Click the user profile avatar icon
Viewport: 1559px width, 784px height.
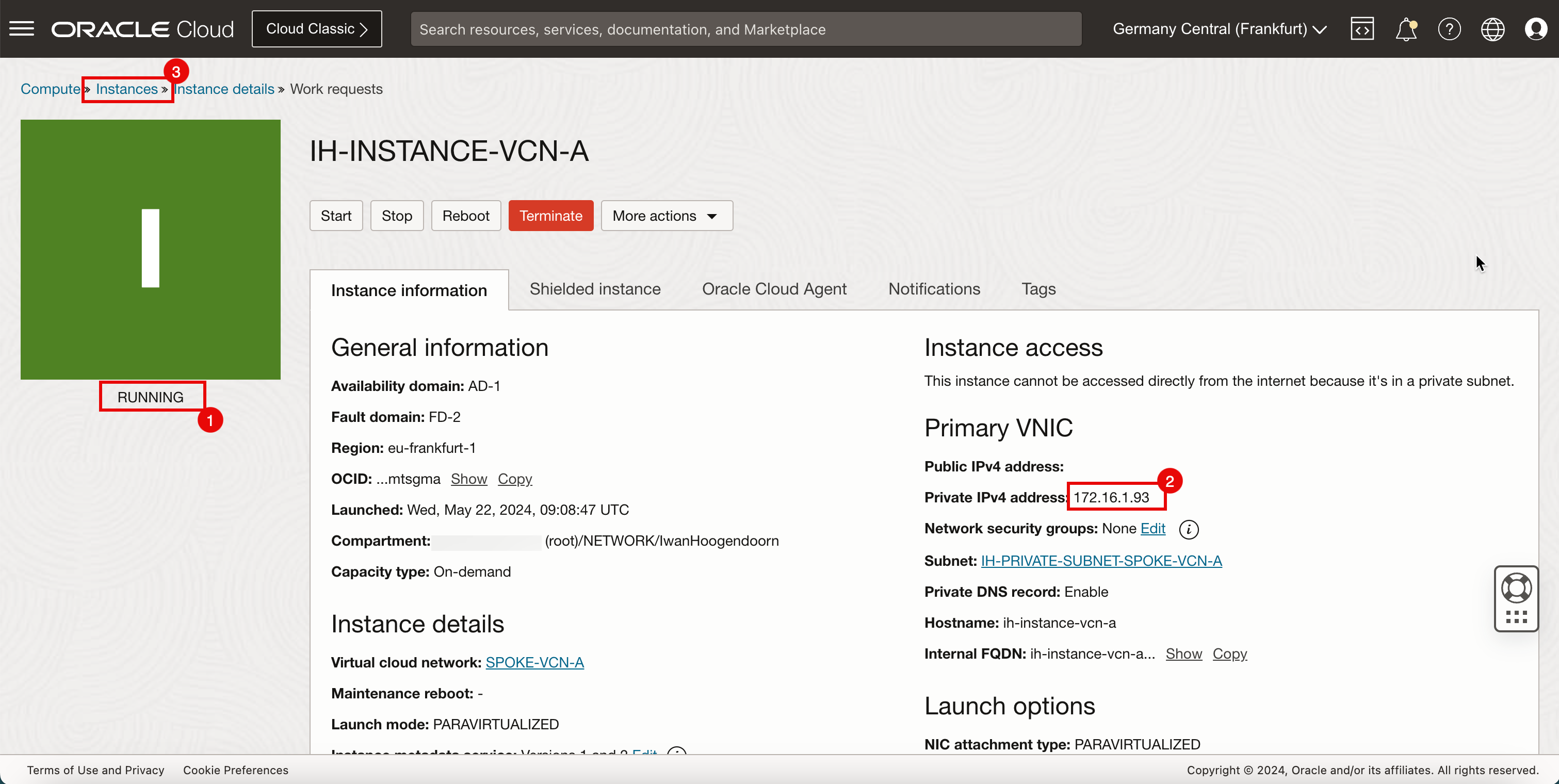click(x=1537, y=29)
